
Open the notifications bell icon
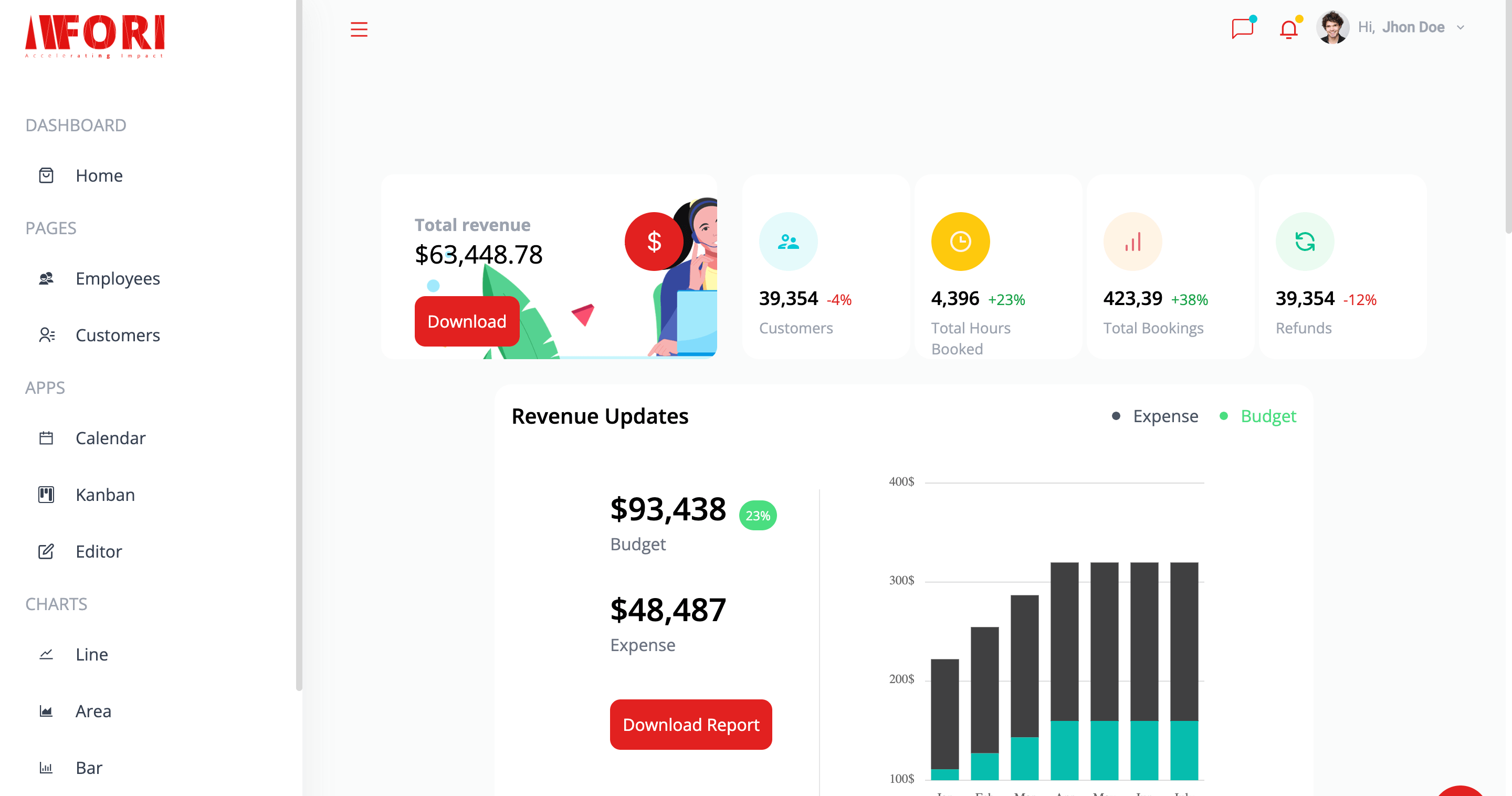1288,29
